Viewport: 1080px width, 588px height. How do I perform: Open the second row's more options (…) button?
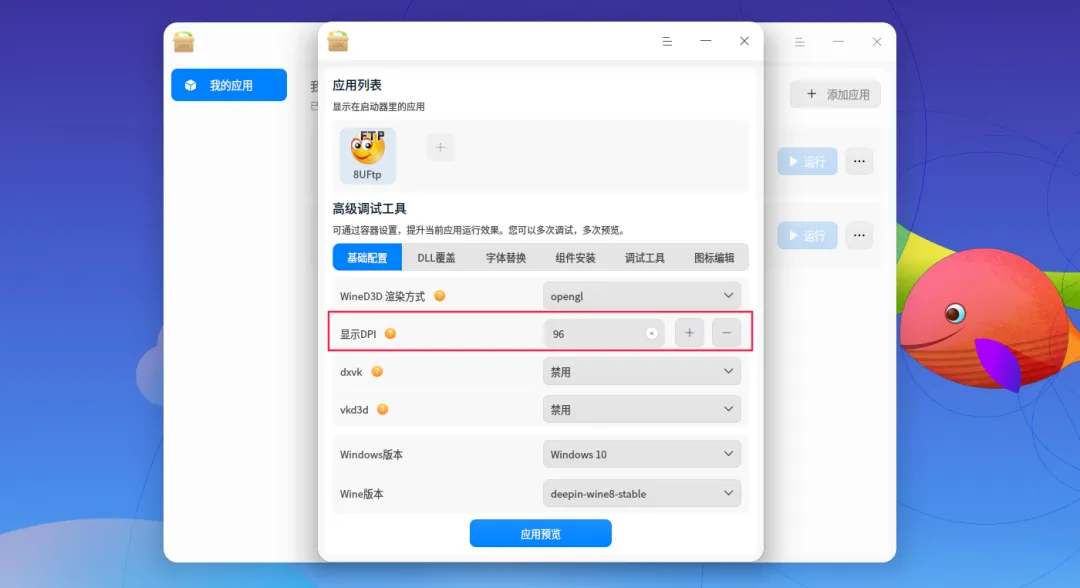859,235
